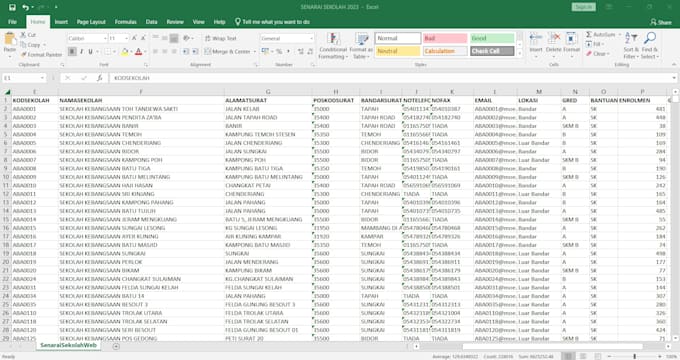Open Sort & Filter

pyautogui.click(x=631, y=46)
